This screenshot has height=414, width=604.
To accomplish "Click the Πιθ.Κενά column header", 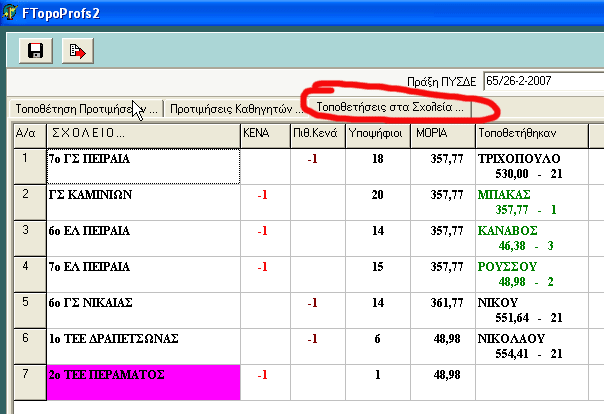I will [x=316, y=132].
